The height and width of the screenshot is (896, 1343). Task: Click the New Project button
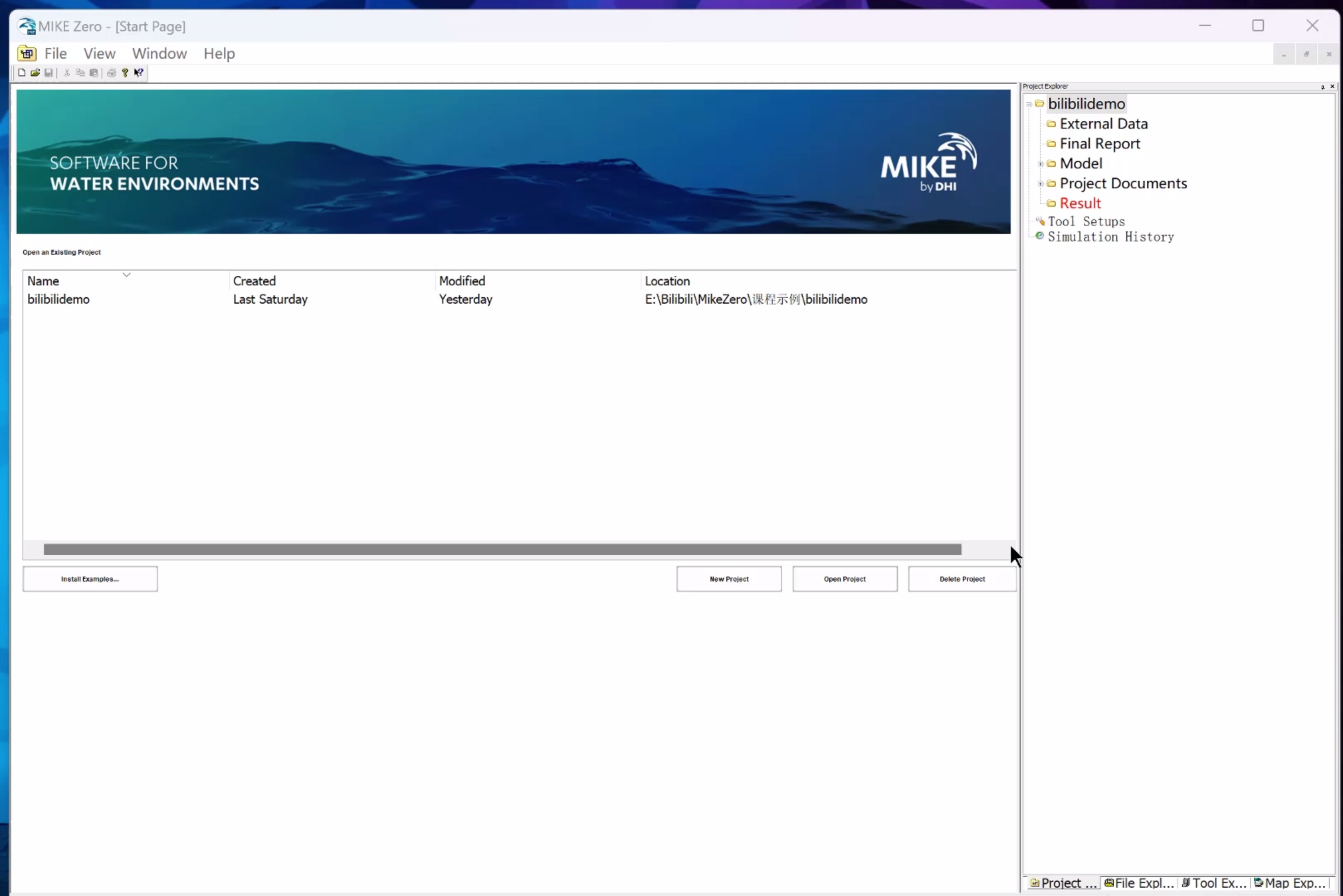click(729, 579)
